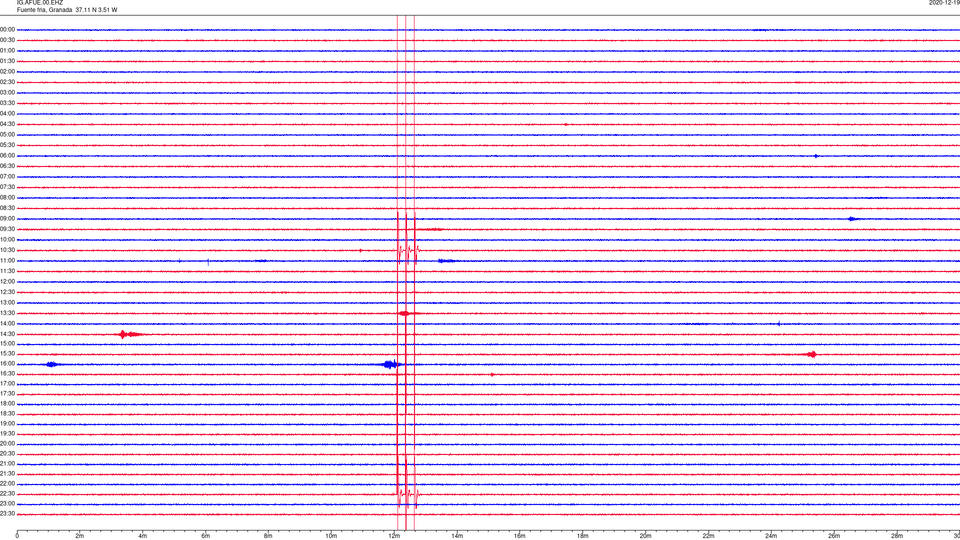Screen dimensions: 960x540
Task: Choose the 08:00 trace label
Action: tap(7, 198)
